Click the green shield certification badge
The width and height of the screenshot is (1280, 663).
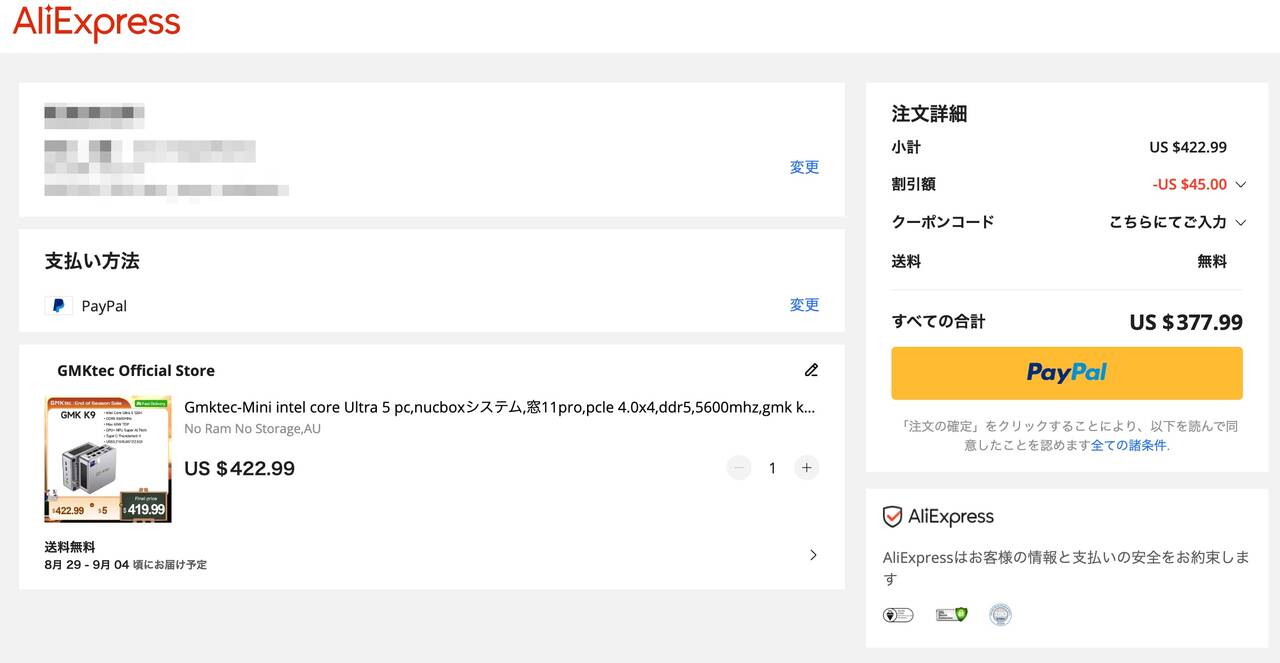click(951, 615)
